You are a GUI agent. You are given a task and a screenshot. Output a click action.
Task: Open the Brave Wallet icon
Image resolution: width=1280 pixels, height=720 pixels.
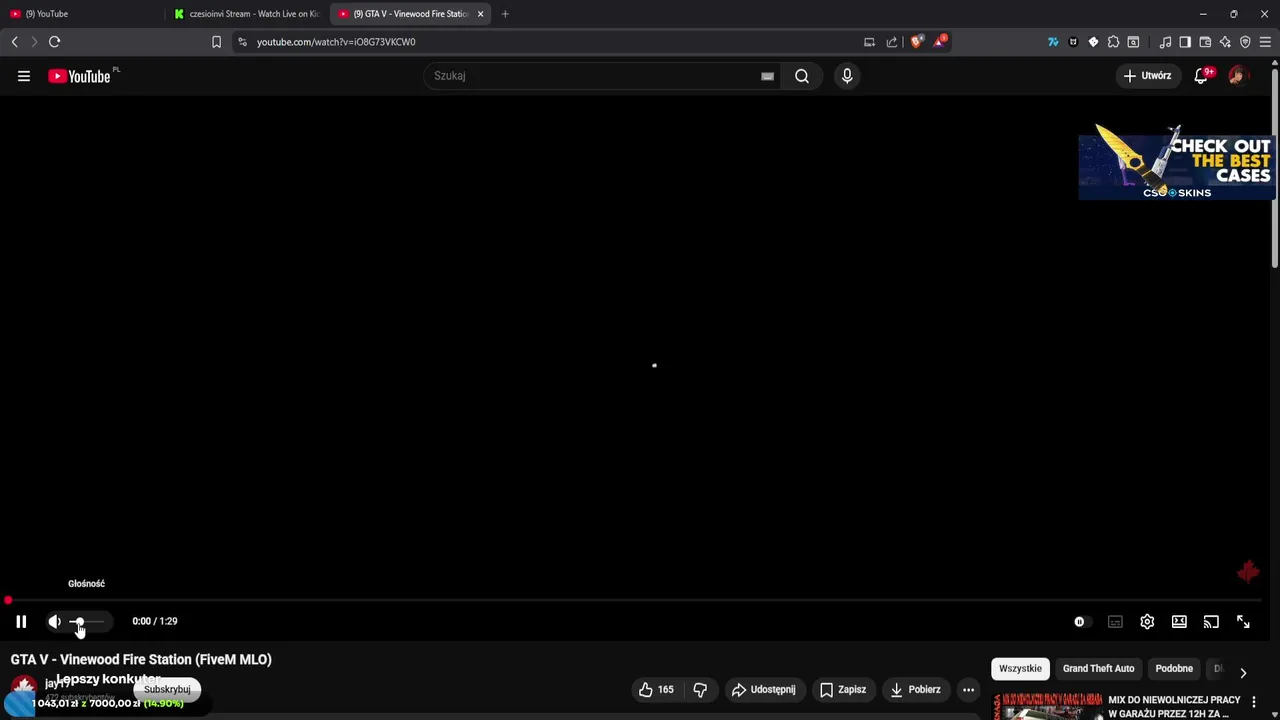point(1205,42)
